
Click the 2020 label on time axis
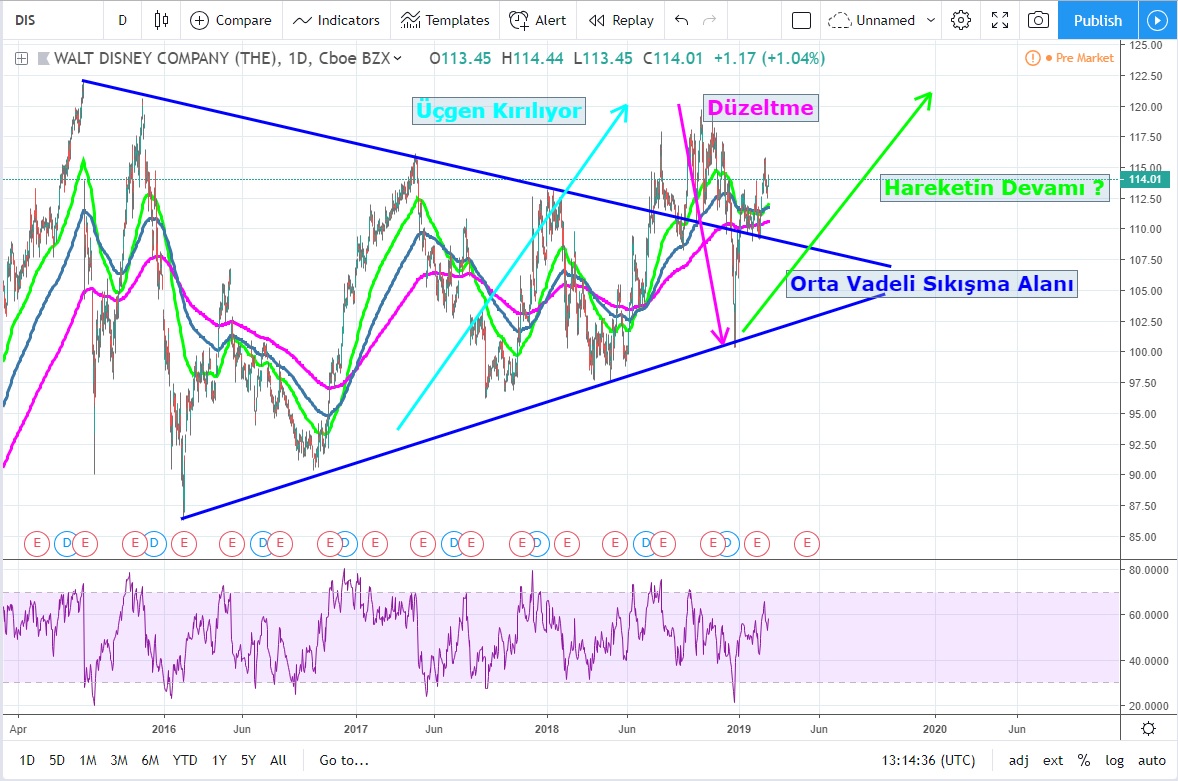click(x=935, y=728)
